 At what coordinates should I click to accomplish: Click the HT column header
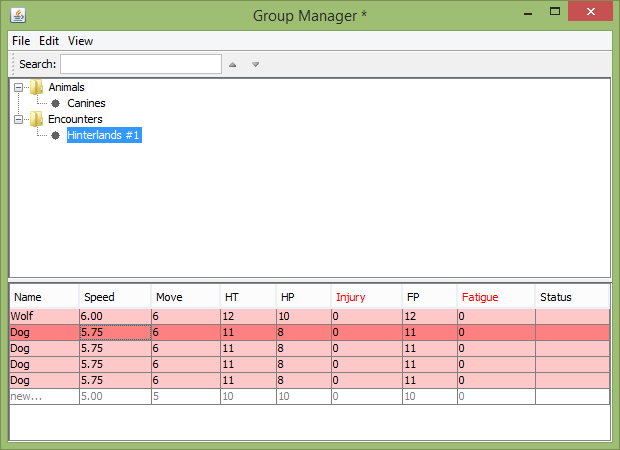pyautogui.click(x=248, y=297)
